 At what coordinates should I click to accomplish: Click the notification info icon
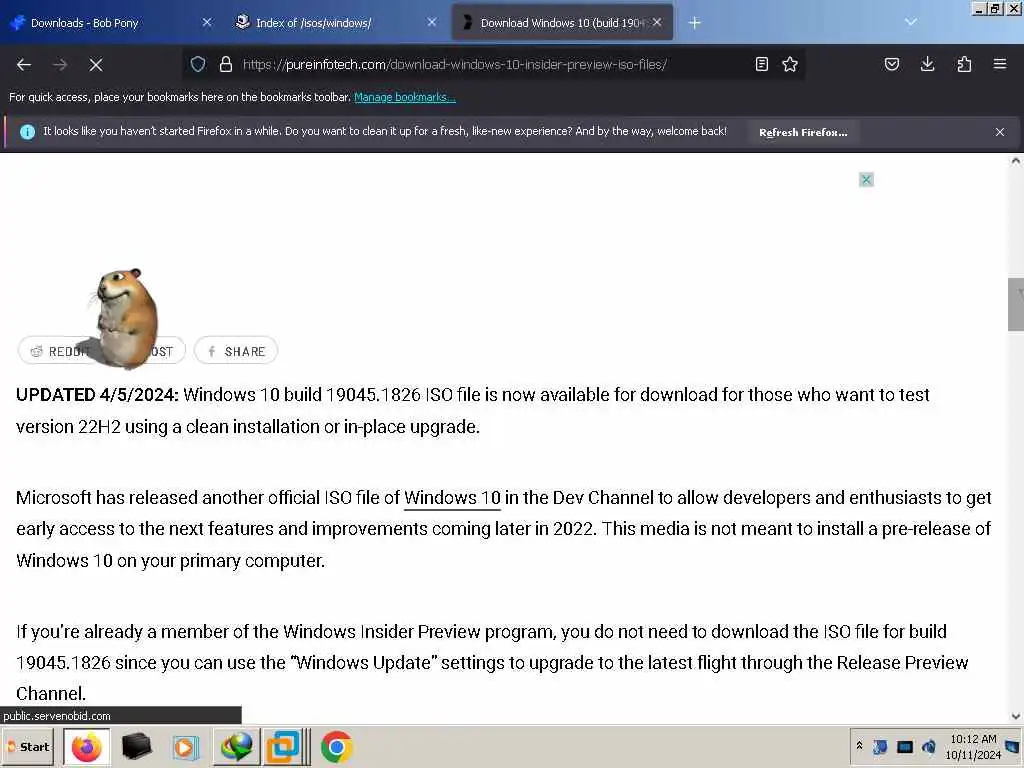click(27, 132)
